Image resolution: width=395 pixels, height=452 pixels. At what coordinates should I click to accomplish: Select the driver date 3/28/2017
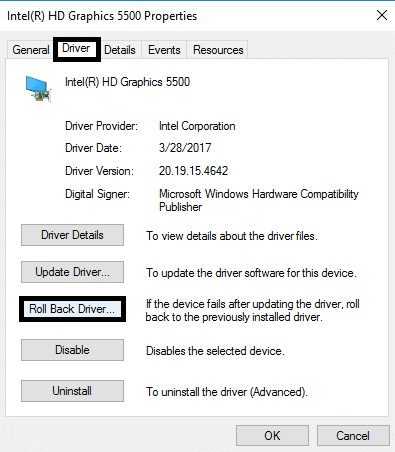[185, 148]
